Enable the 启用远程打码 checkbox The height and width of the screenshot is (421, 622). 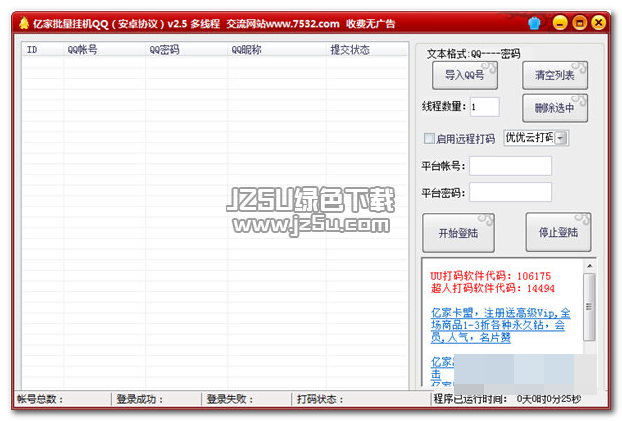429,138
